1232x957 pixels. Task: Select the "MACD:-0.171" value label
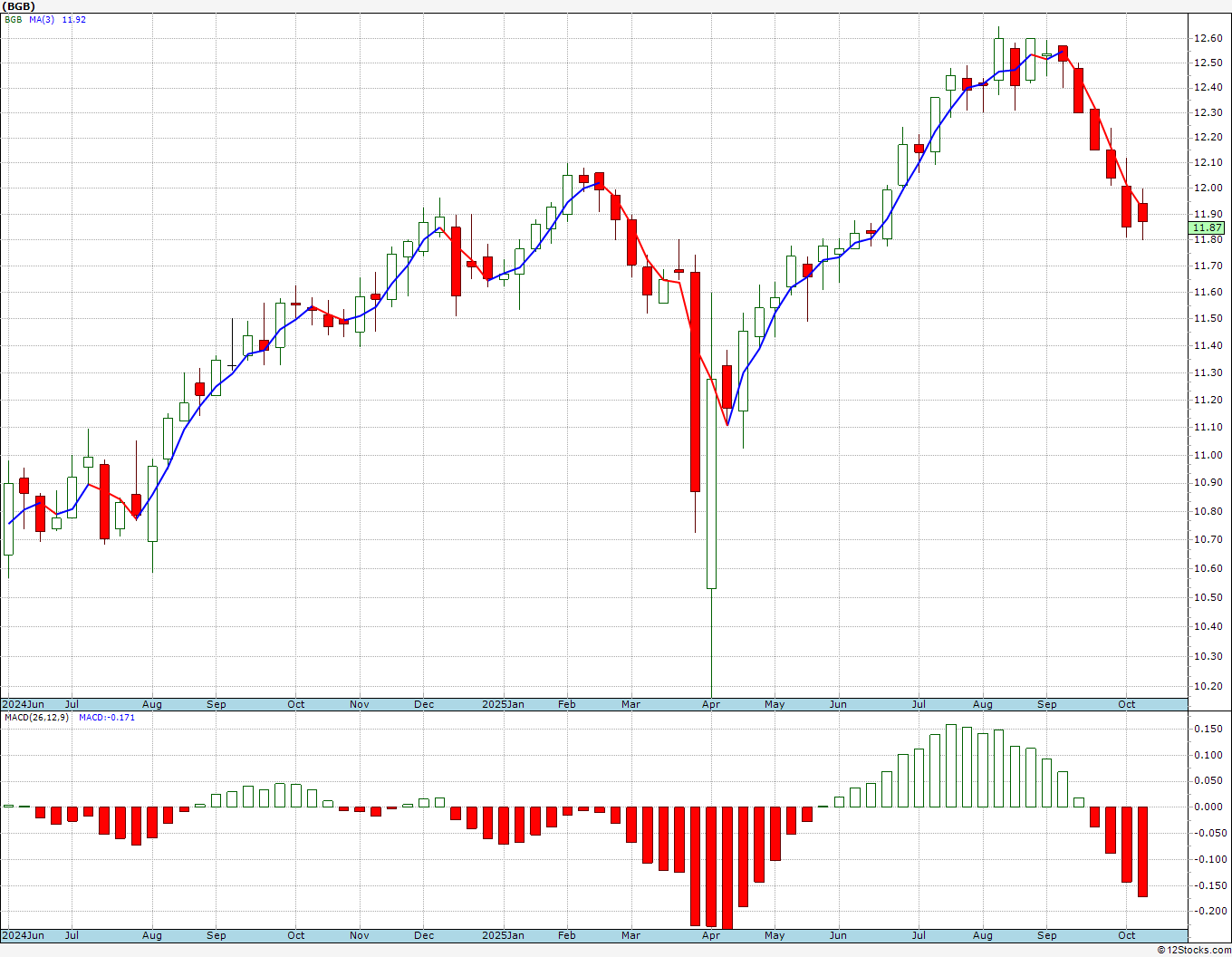[106, 717]
